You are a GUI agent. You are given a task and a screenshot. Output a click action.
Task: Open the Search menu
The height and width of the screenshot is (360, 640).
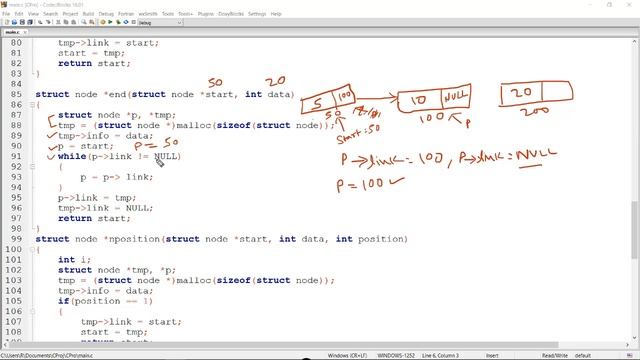point(51,14)
